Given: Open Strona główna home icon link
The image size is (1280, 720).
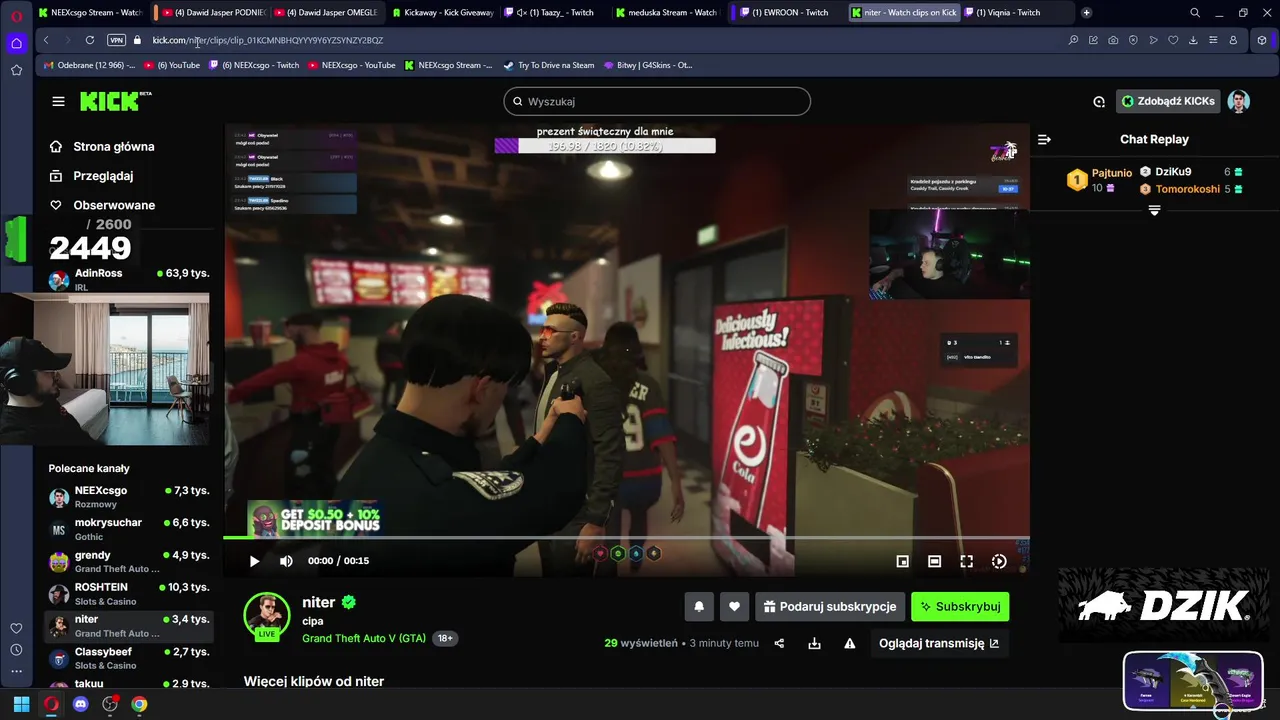Looking at the screenshot, I should pos(56,146).
